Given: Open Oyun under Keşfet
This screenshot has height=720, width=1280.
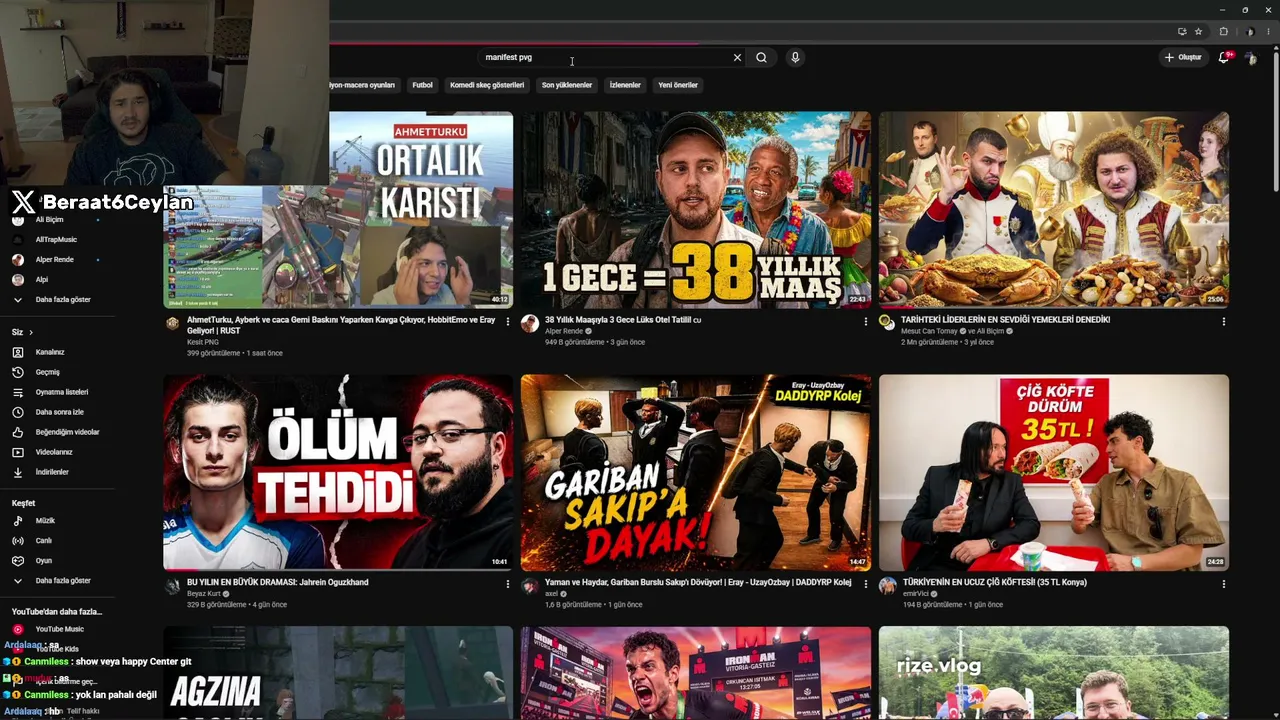Looking at the screenshot, I should (56, 561).
